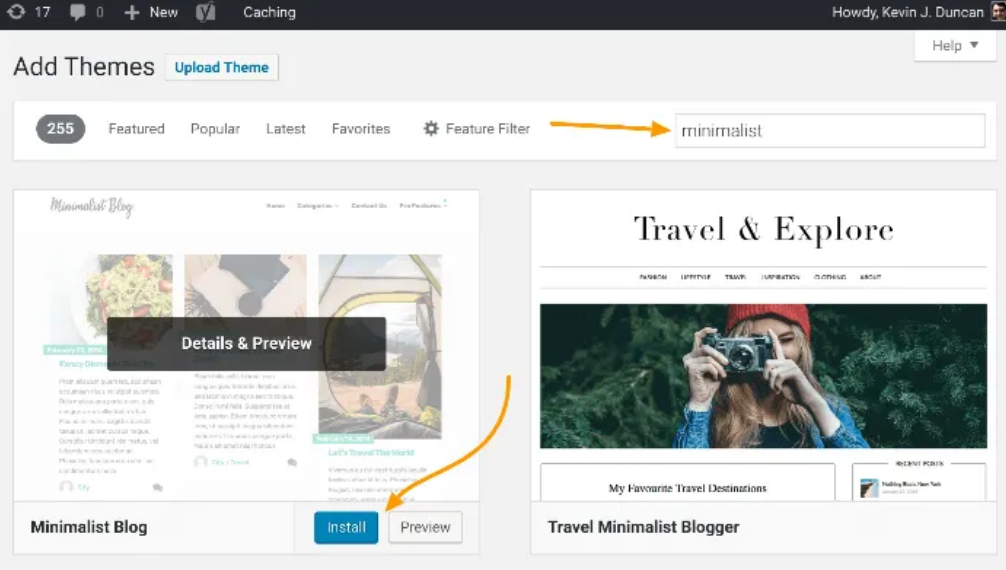Click Details & Preview overlay on Minimalist Blog
Screen dimensions: 1006x570
coord(246,343)
